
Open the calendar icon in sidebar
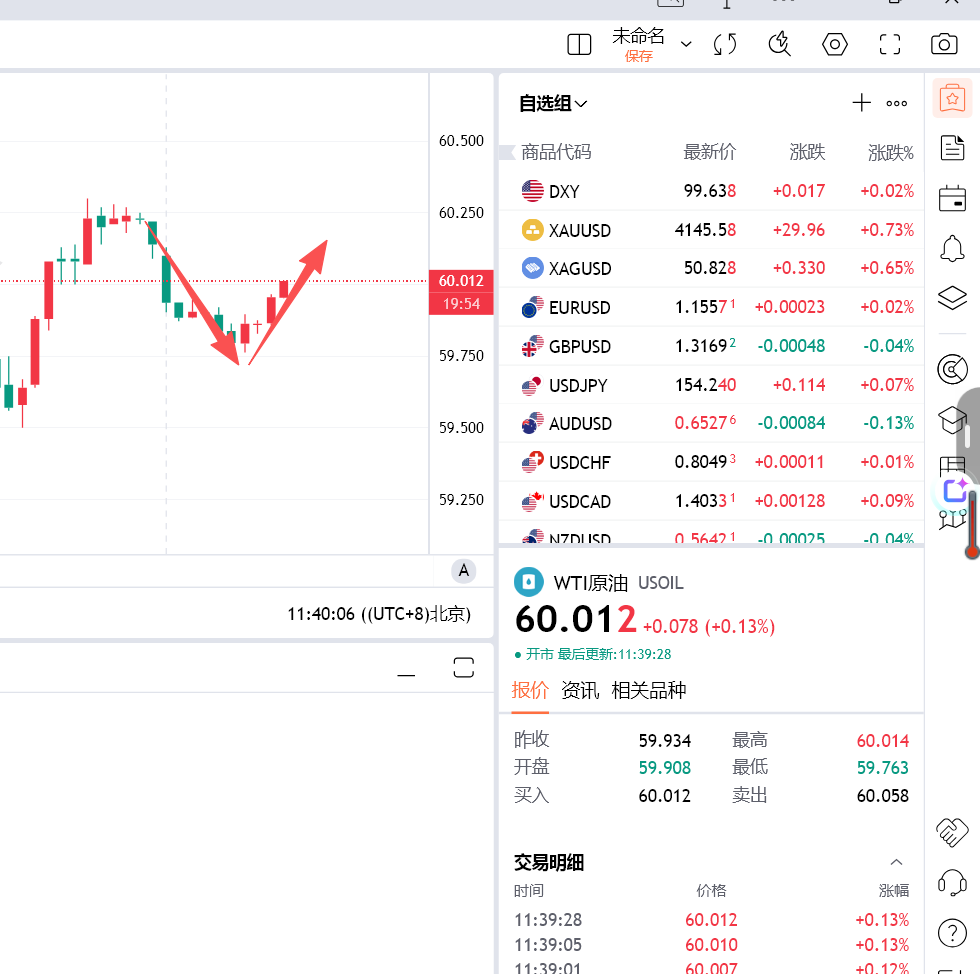pos(953,198)
